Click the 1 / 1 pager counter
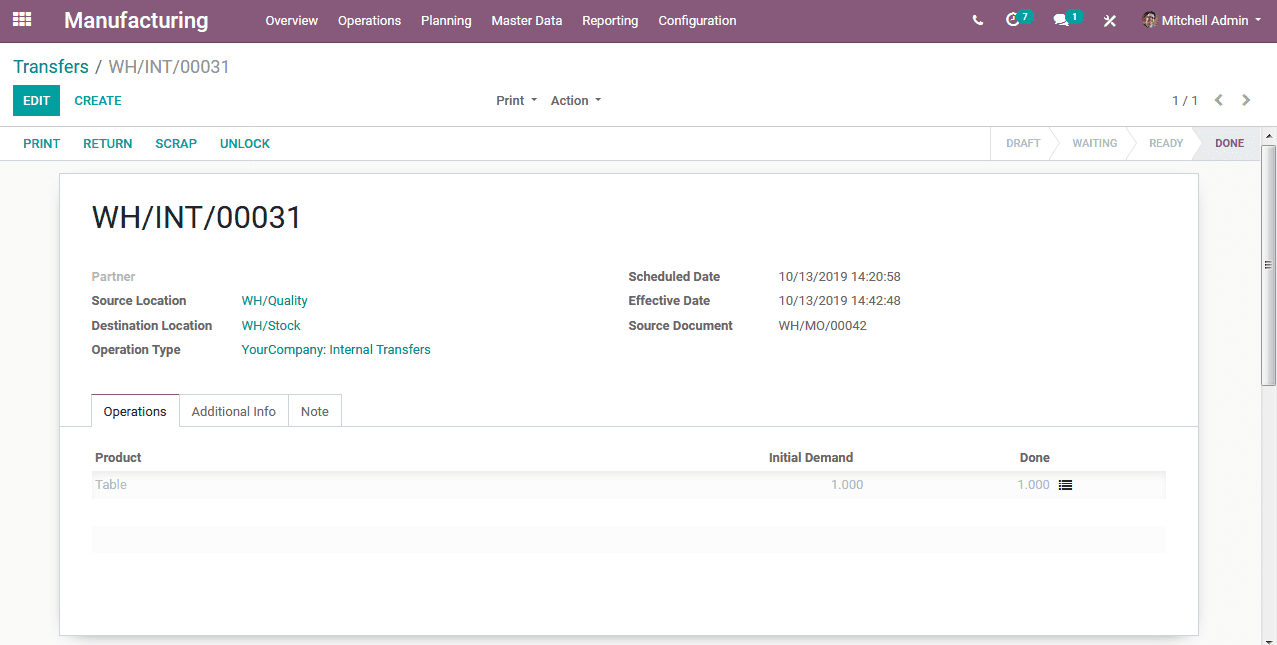Image resolution: width=1277 pixels, height=645 pixels. click(1185, 100)
